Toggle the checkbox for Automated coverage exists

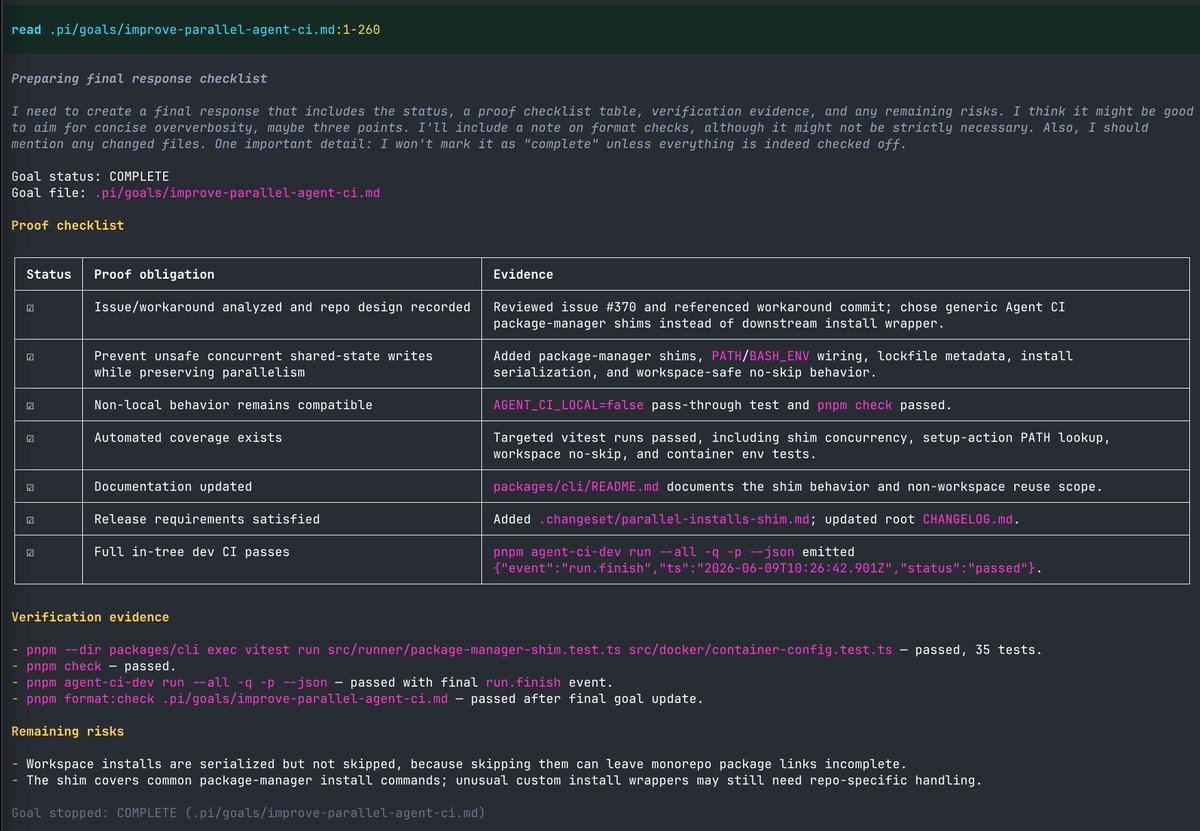pyautogui.click(x=31, y=437)
